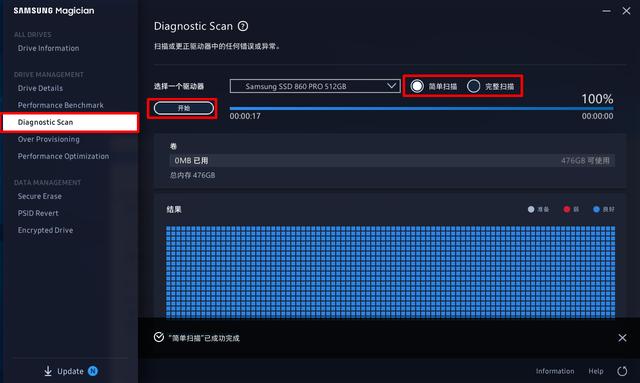This screenshot has height=383, width=640.
Task: Click the 100% progress value
Action: click(597, 99)
